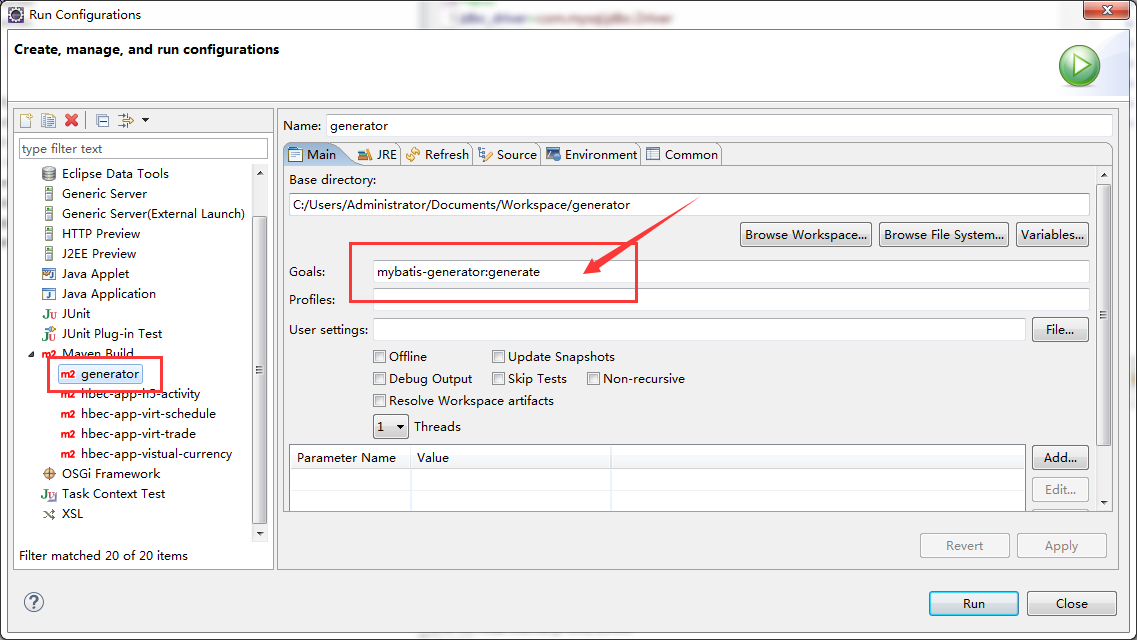Switch to the Environment tab
The width and height of the screenshot is (1137, 640).
pyautogui.click(x=591, y=154)
